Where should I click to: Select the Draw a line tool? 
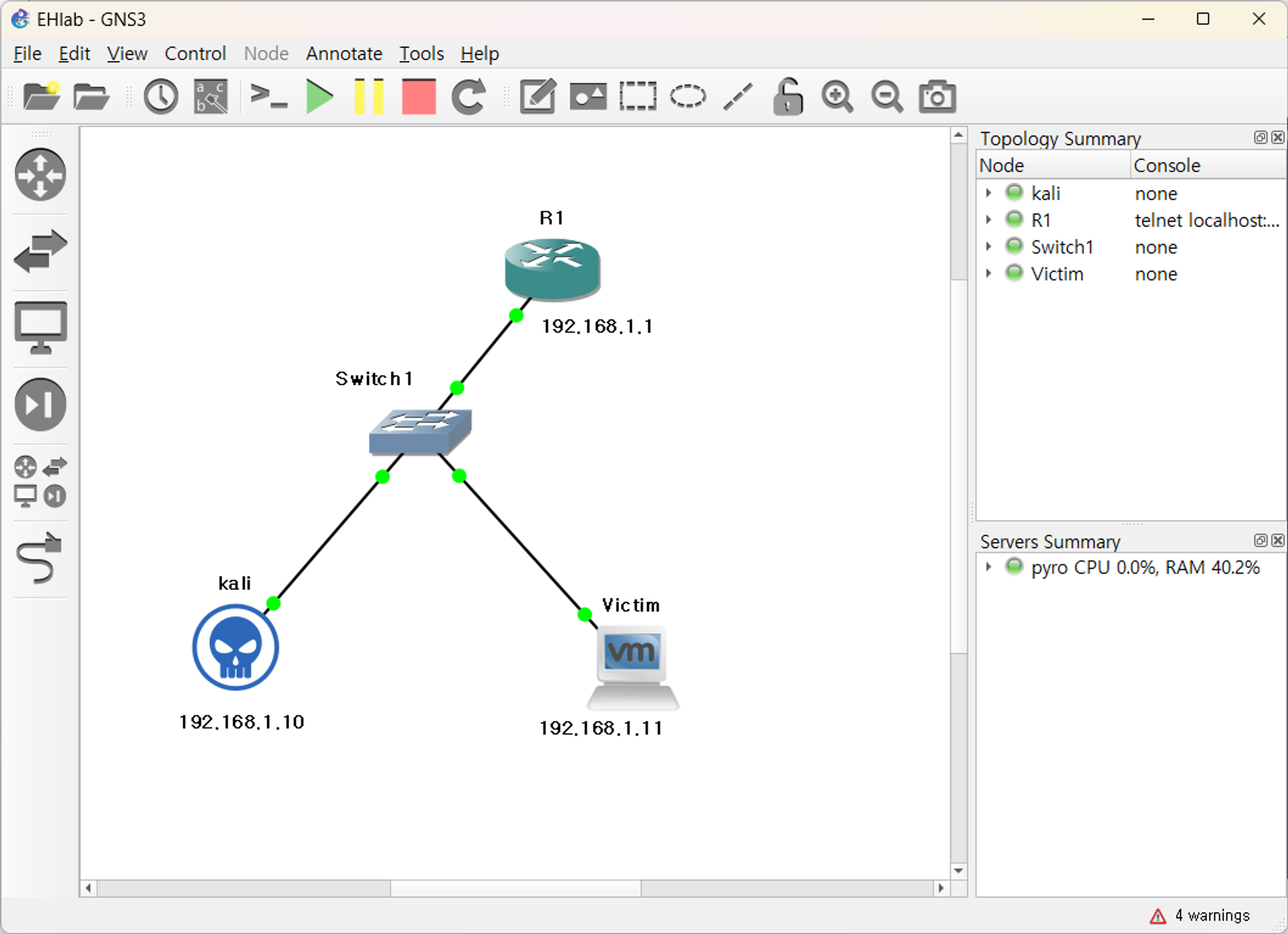coord(738,97)
